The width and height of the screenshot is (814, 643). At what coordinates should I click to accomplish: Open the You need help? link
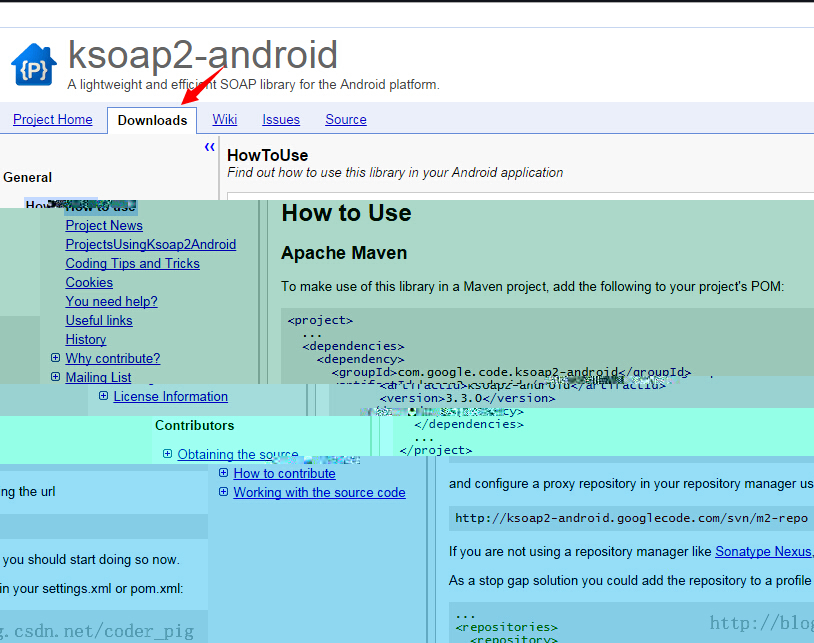point(111,302)
